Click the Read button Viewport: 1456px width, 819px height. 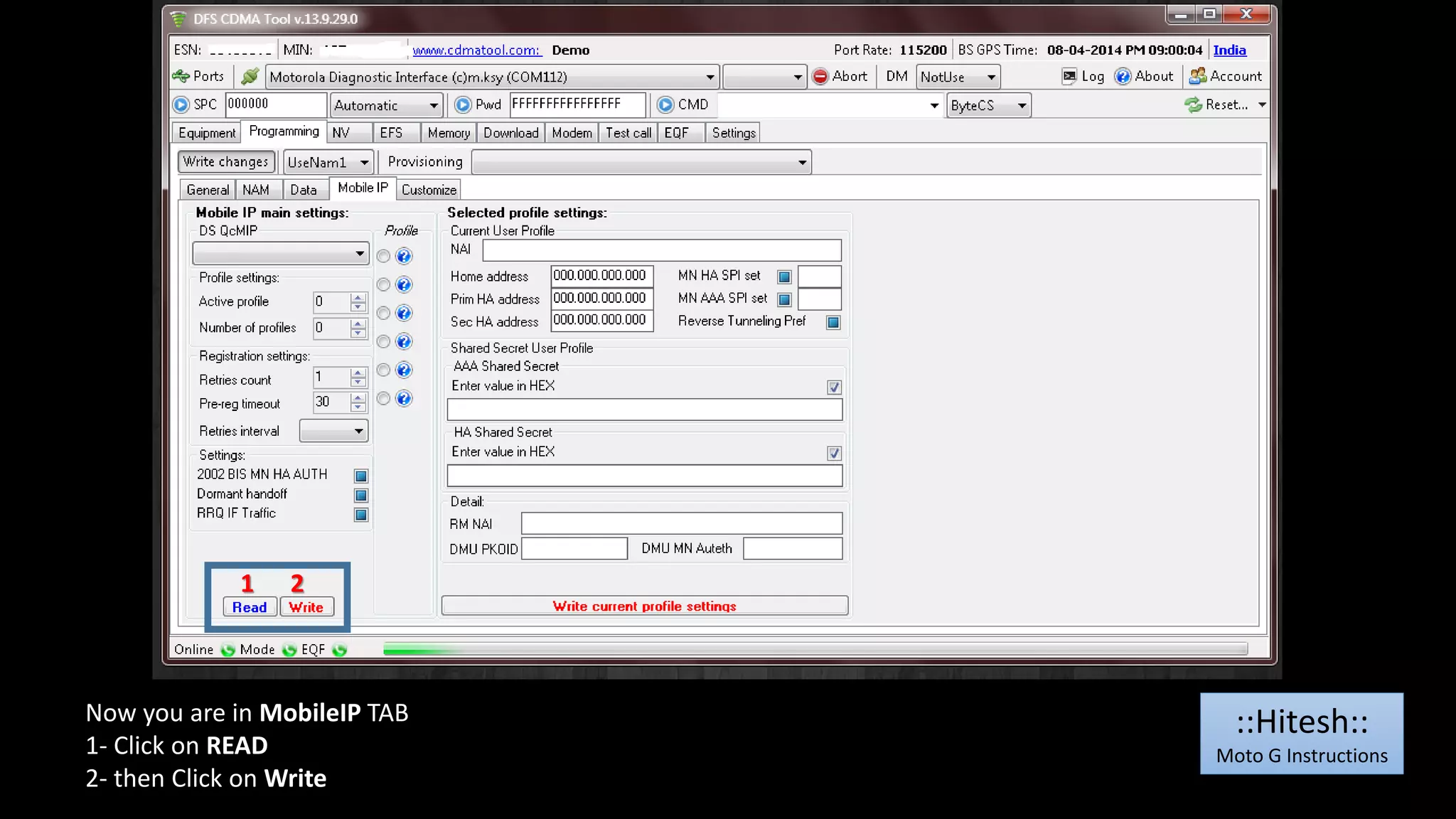250,607
